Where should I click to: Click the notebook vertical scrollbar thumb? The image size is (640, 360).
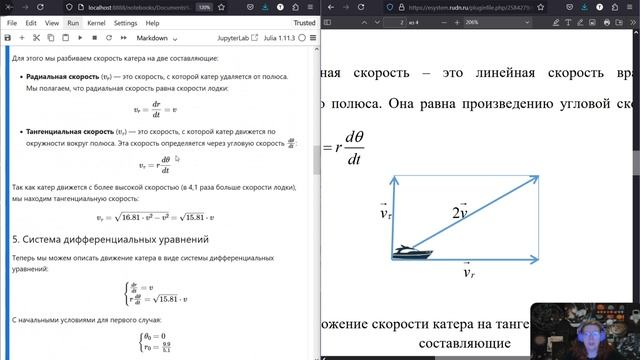pyautogui.click(x=317, y=160)
